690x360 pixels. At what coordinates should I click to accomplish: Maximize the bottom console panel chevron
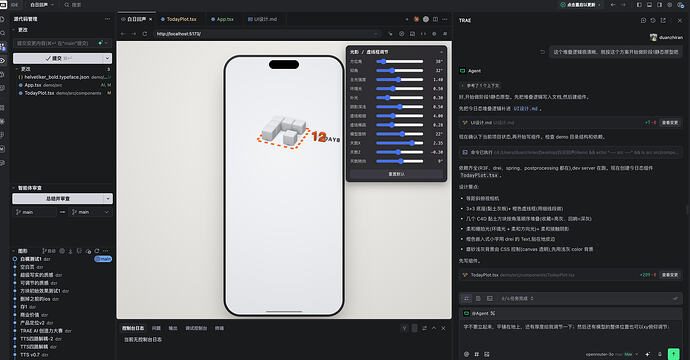[x=434, y=328]
